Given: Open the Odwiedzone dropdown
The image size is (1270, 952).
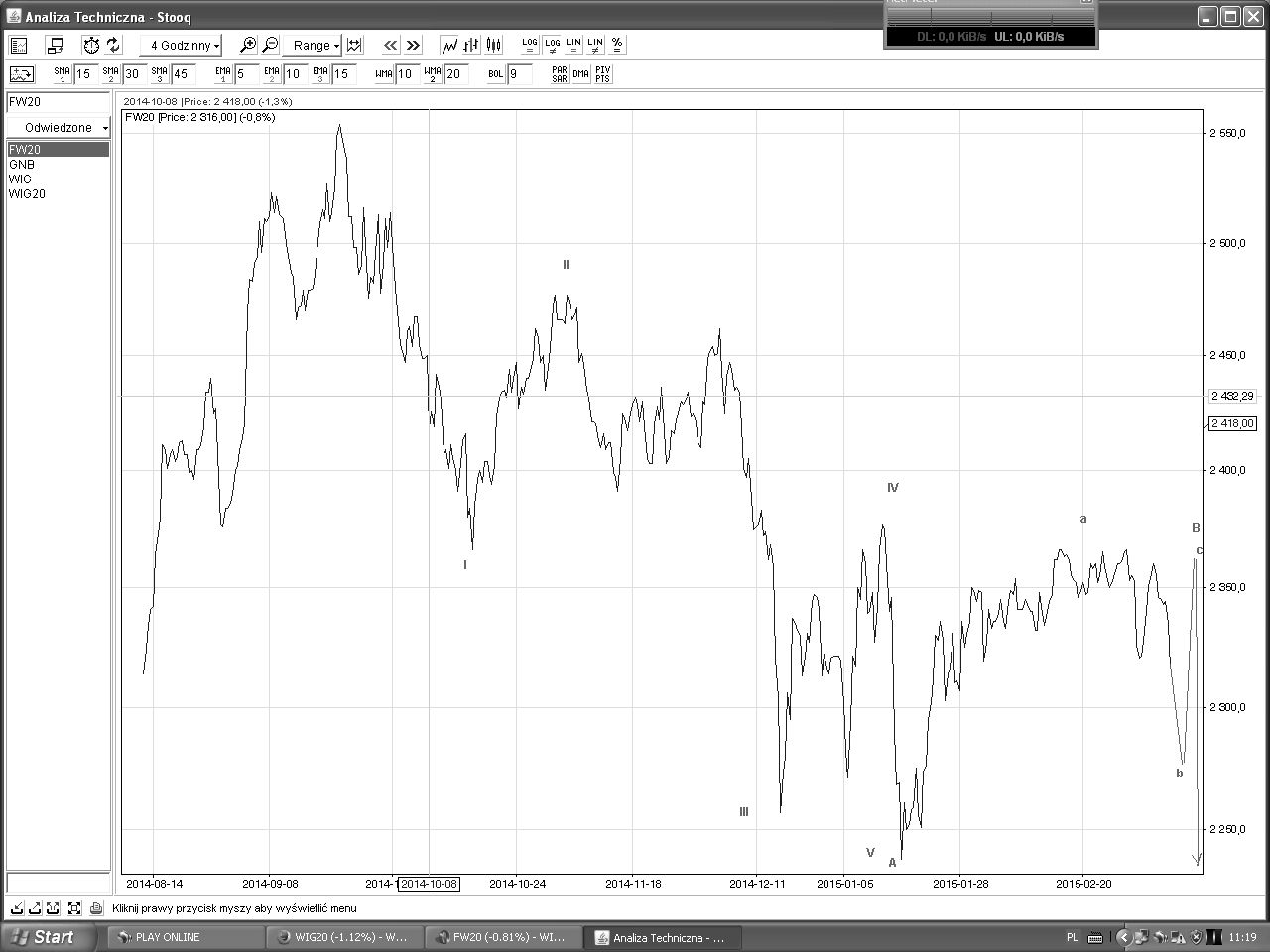Looking at the screenshot, I should [x=58, y=128].
